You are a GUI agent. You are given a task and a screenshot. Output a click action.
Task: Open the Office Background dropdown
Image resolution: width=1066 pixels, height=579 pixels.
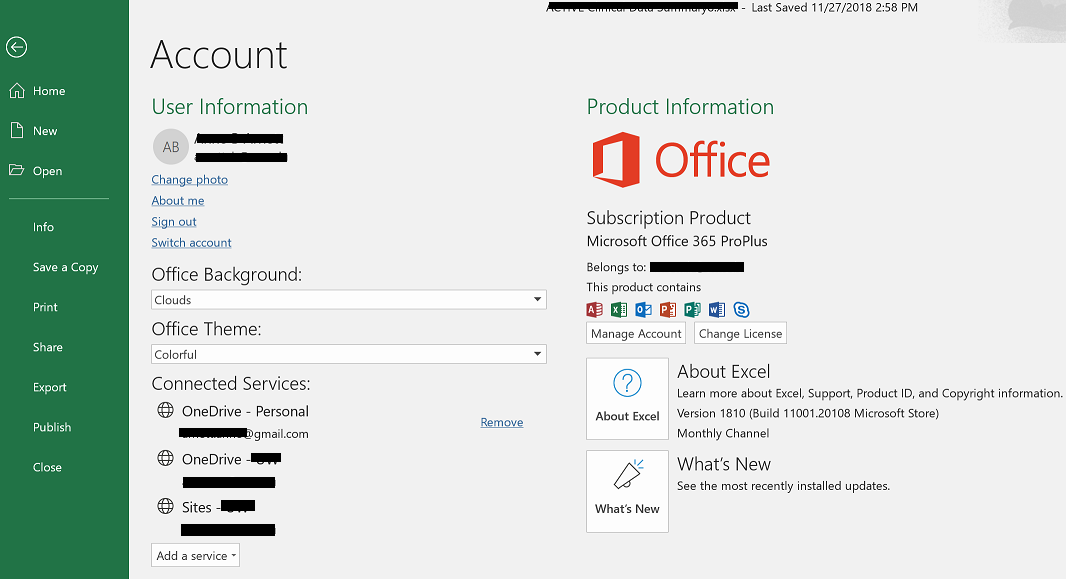click(x=349, y=300)
